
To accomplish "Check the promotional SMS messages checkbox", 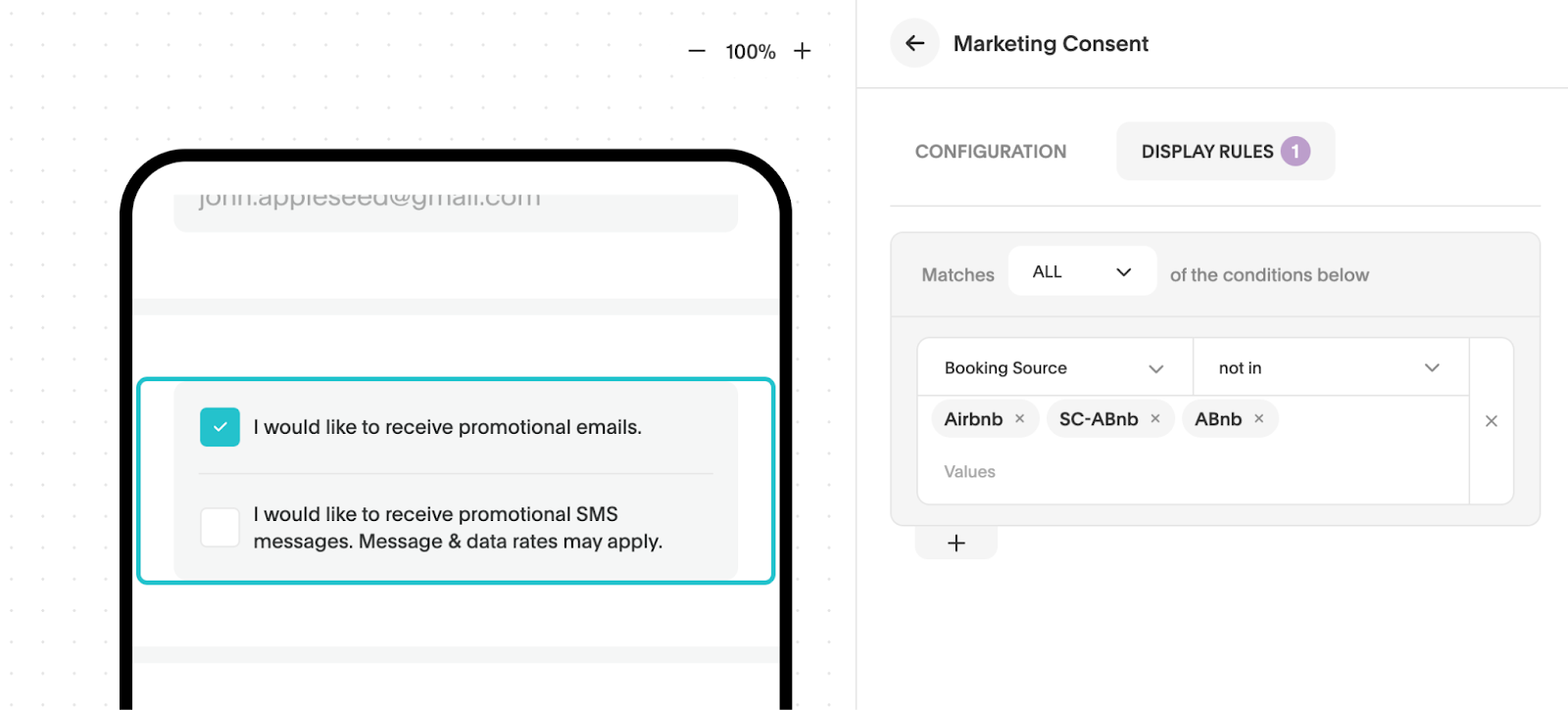I will 220,528.
